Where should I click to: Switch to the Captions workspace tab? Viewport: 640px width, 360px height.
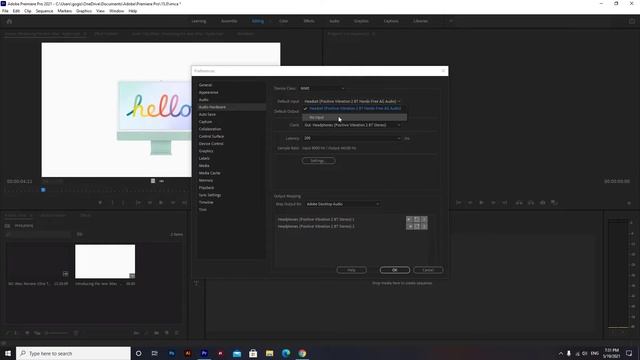coord(391,21)
